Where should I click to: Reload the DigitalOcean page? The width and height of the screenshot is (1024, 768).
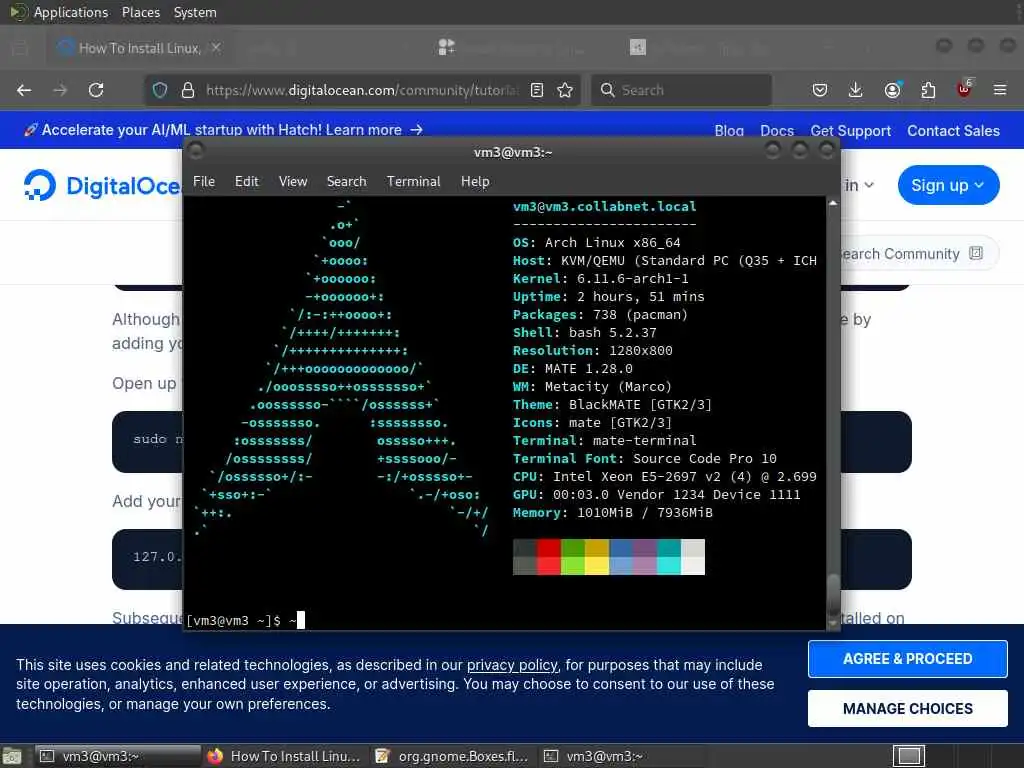click(x=96, y=90)
